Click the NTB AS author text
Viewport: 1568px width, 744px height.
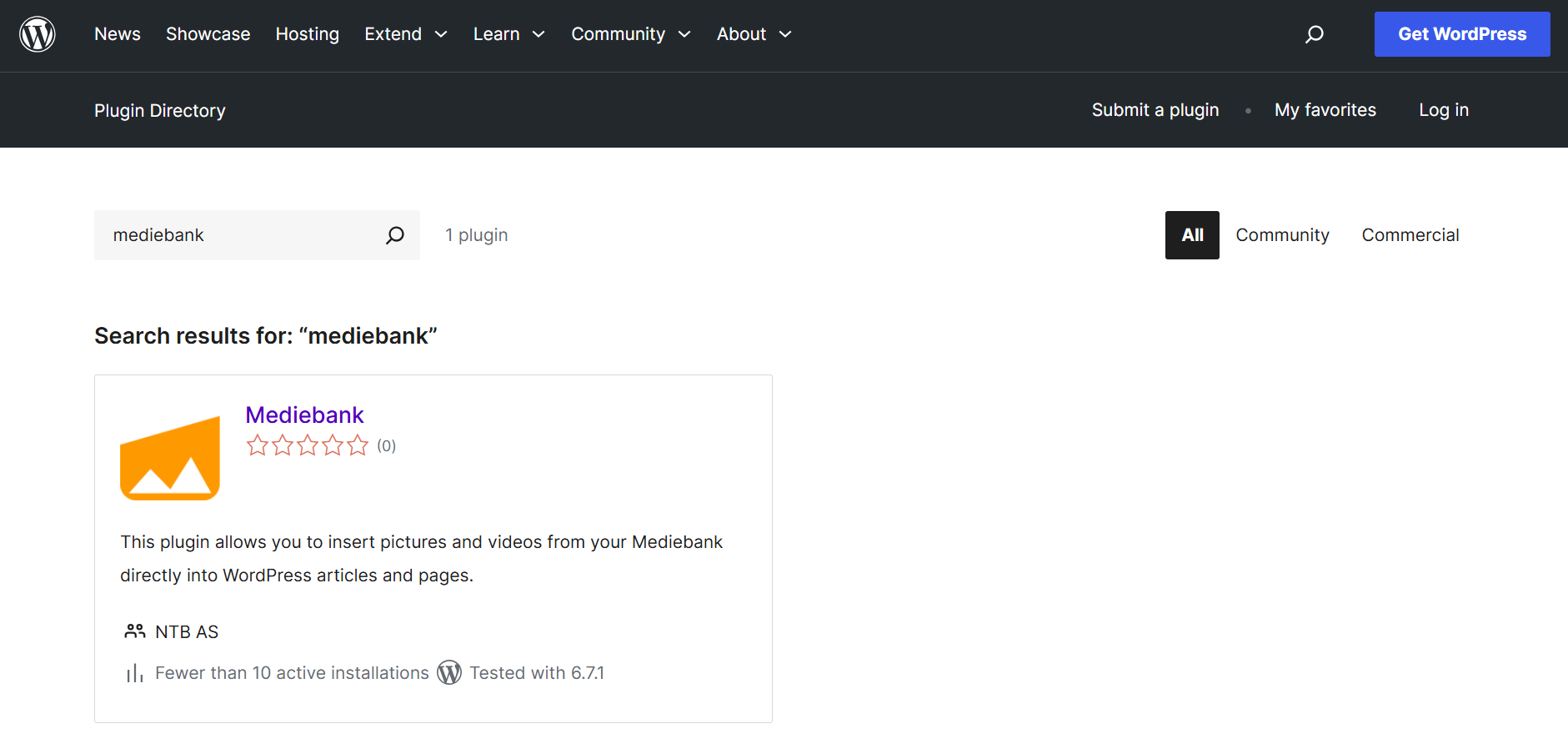[x=187, y=632]
